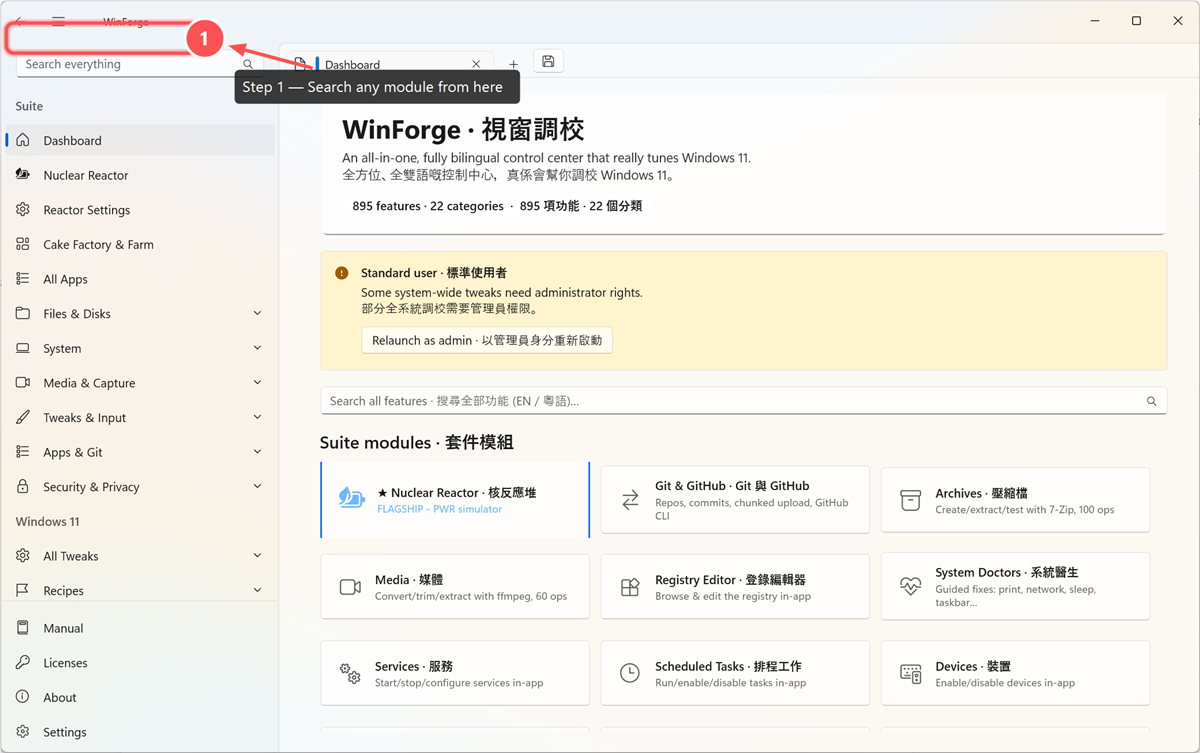Click the Security & Privacy lock icon
The width and height of the screenshot is (1200, 753).
tap(23, 486)
